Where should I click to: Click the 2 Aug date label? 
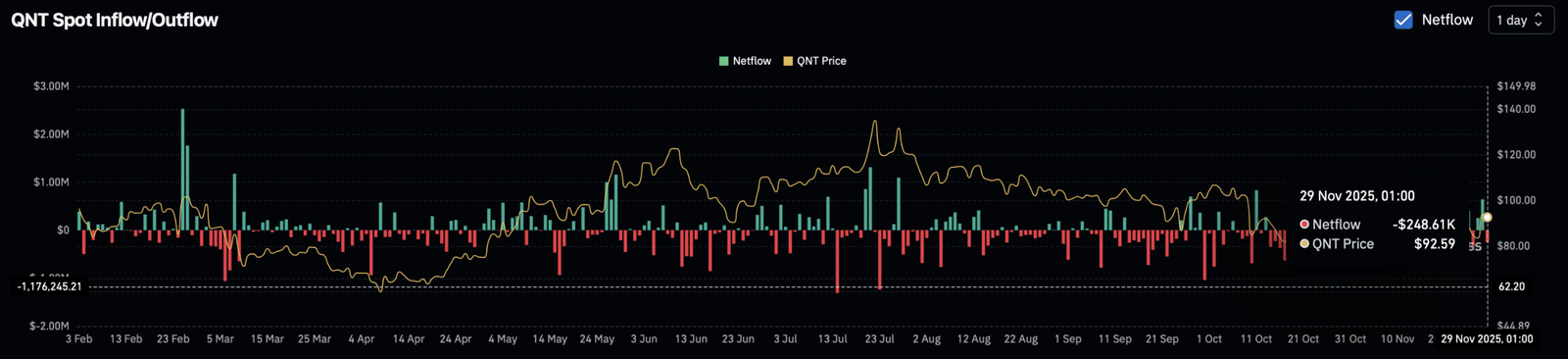point(927,339)
